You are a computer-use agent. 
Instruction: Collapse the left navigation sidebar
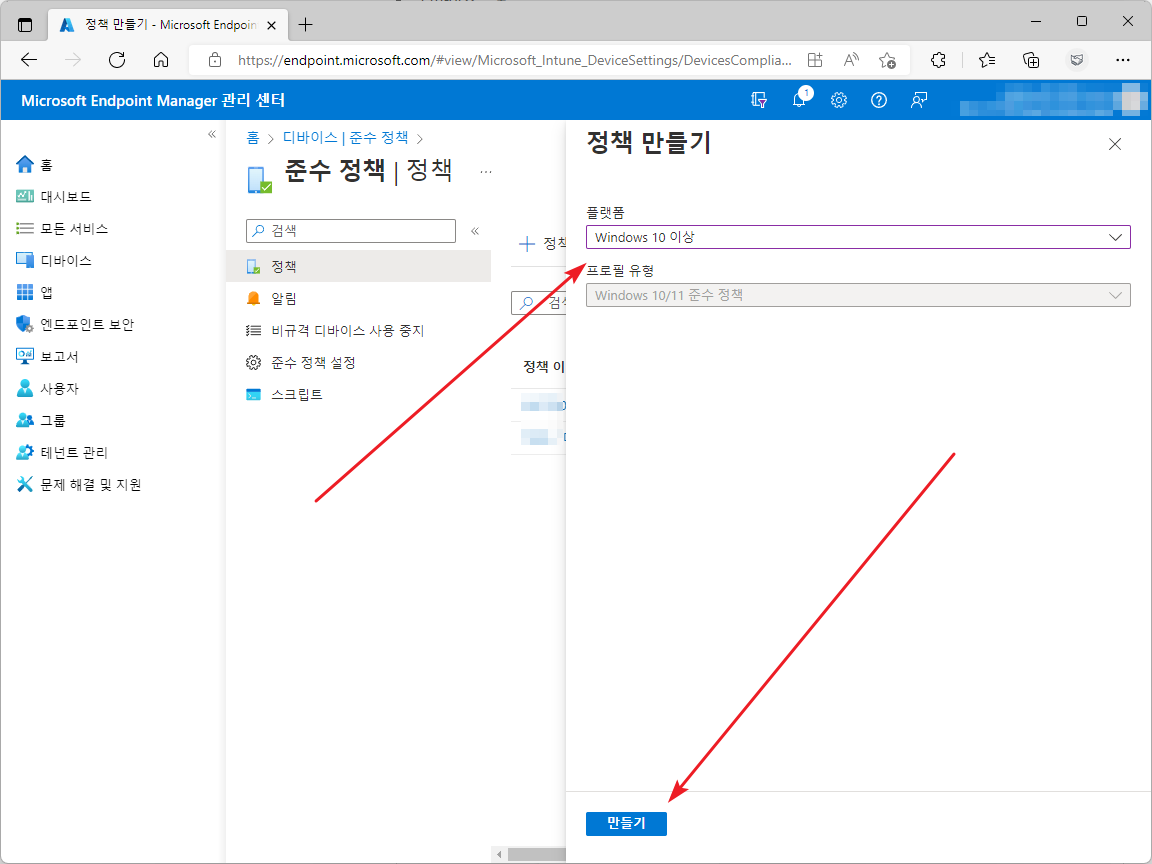point(212,134)
